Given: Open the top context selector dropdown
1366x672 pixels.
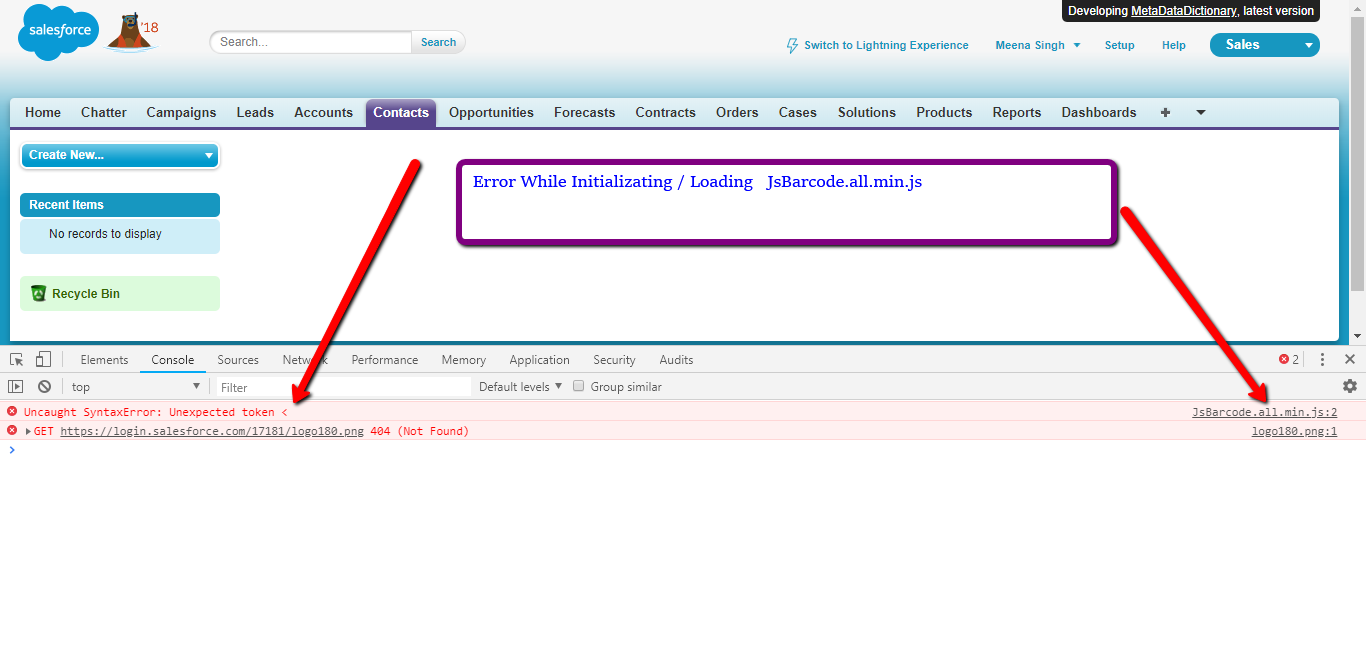Looking at the screenshot, I should point(136,386).
